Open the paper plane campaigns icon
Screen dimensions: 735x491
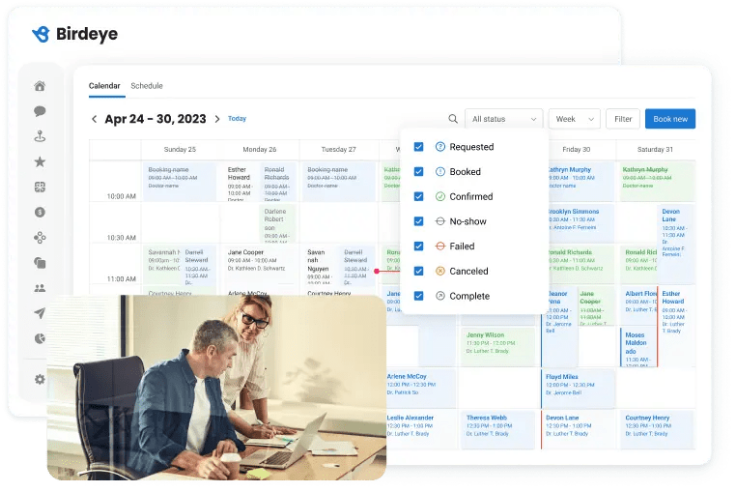click(x=40, y=313)
